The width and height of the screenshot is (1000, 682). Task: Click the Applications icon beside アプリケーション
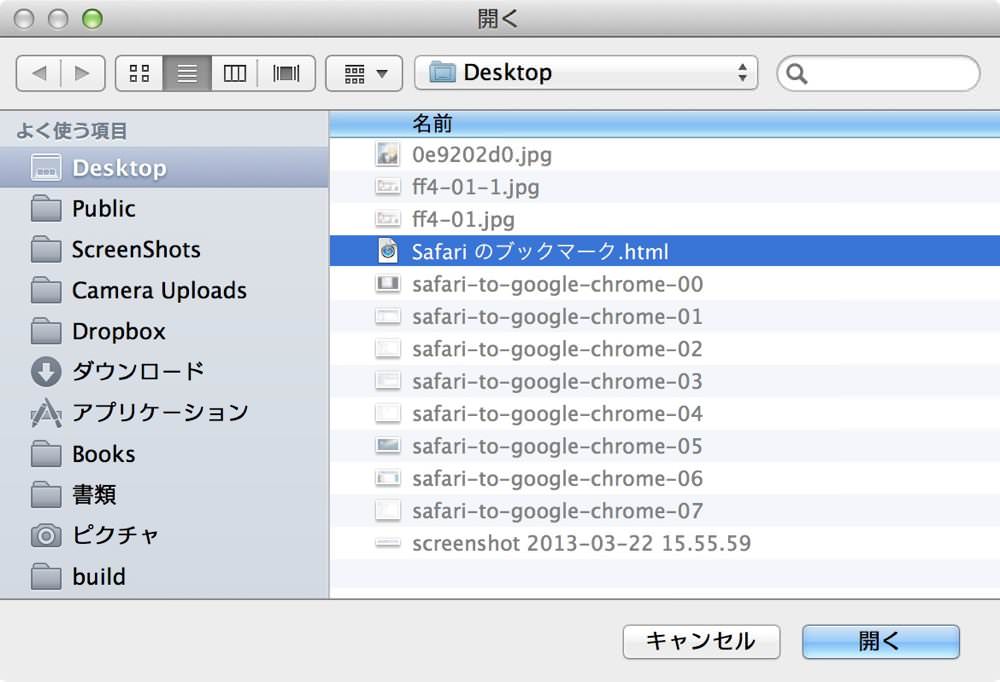pos(46,413)
